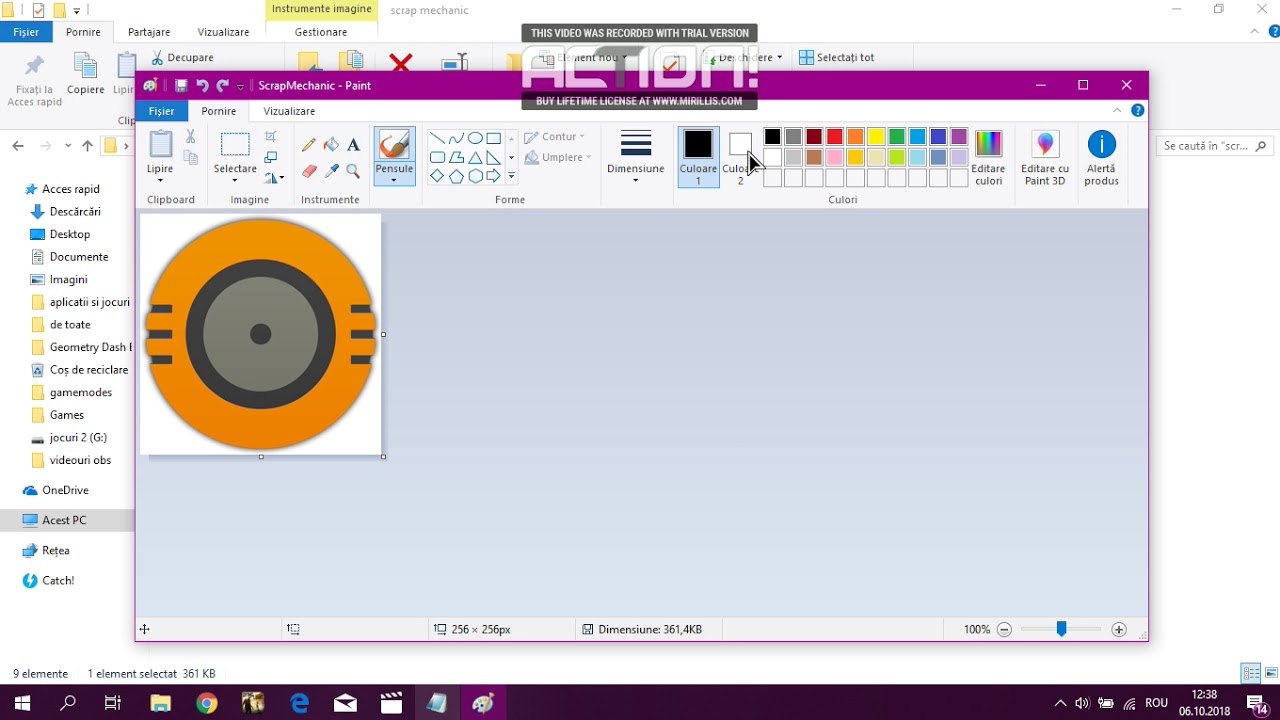Select the Pencil tool in Instrumente
Screen dimensions: 1280x720
pos(309,145)
